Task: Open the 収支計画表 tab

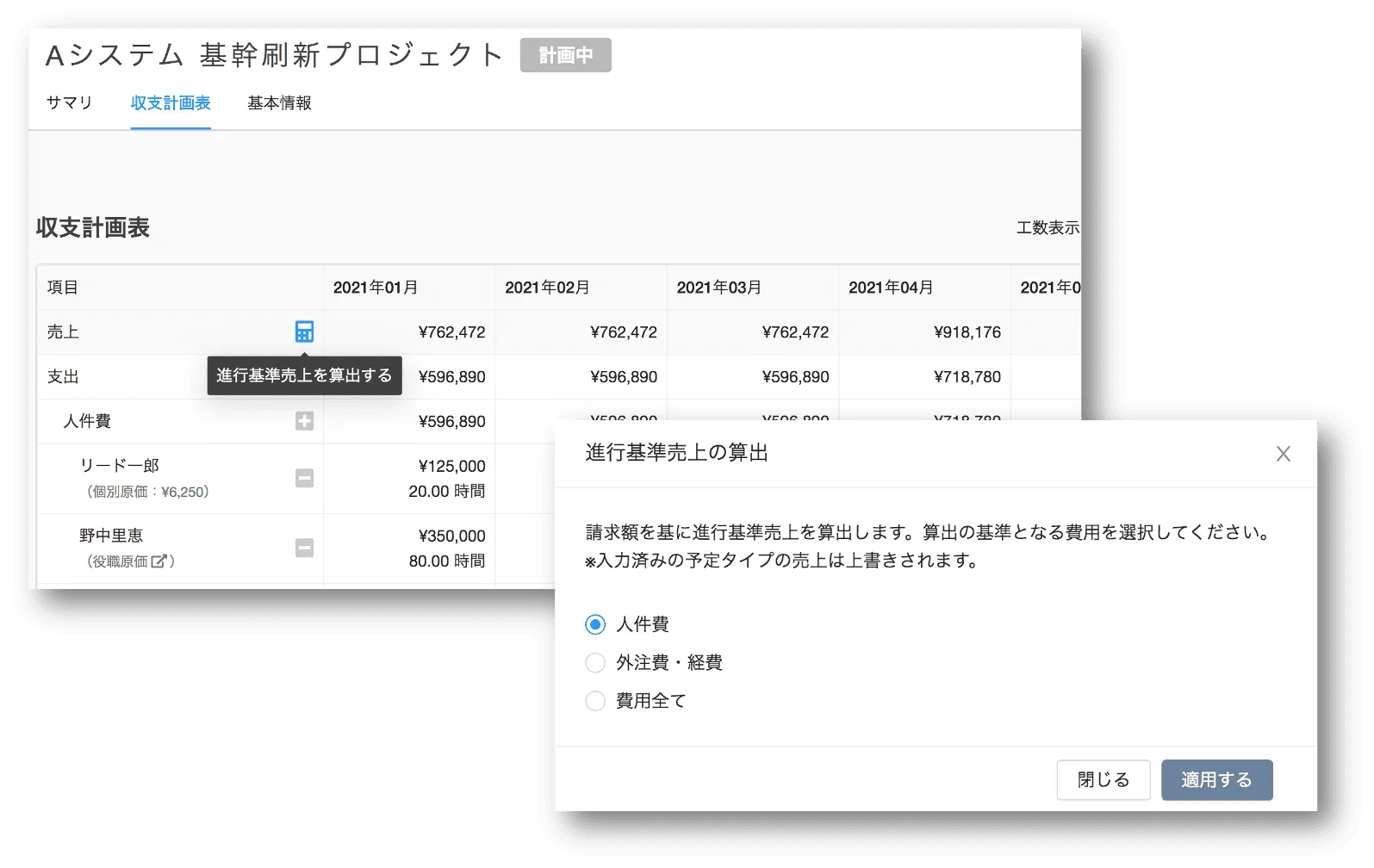Action: point(171,103)
